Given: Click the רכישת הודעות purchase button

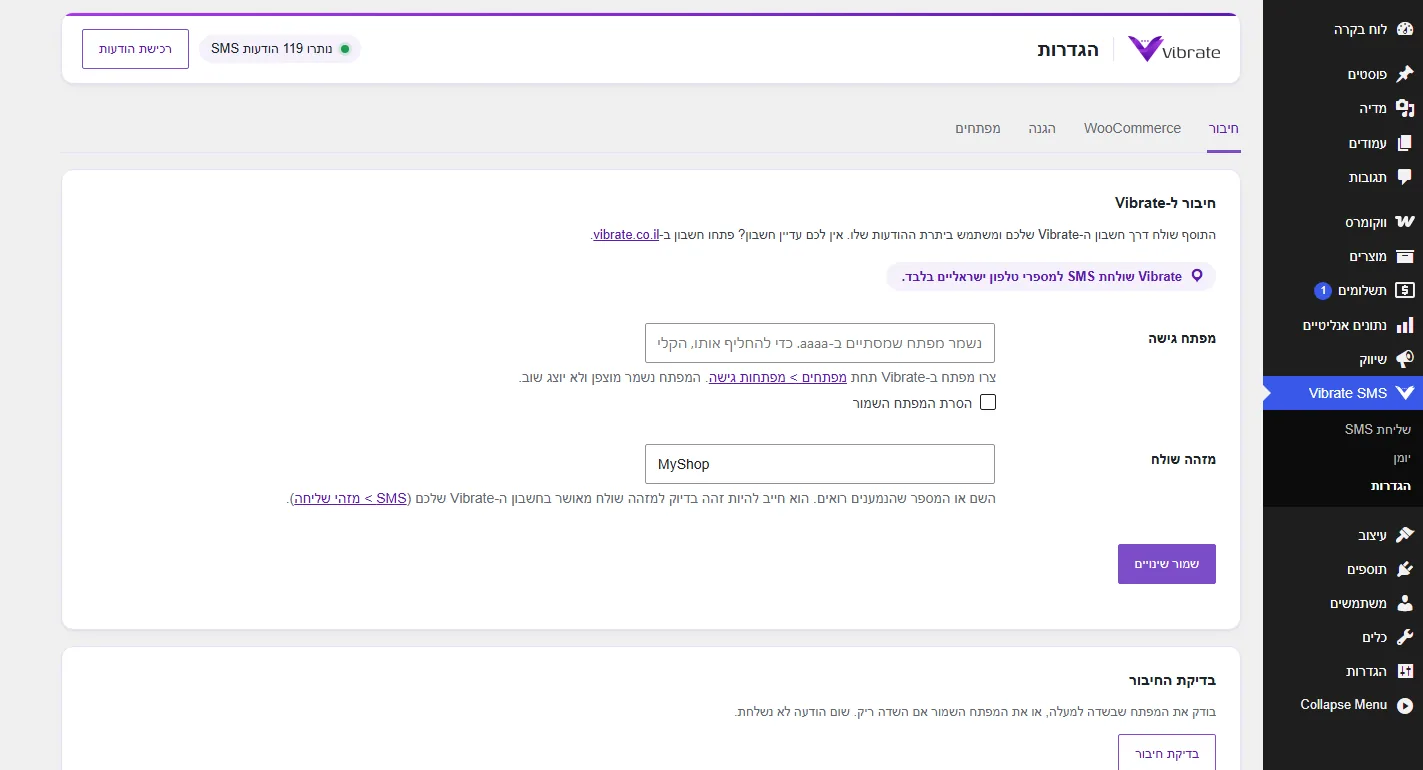Looking at the screenshot, I should tap(135, 49).
